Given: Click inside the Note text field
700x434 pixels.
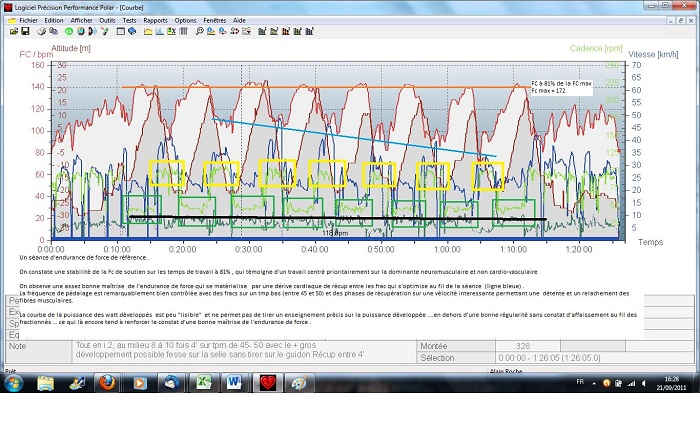Looking at the screenshot, I should tap(244, 351).
